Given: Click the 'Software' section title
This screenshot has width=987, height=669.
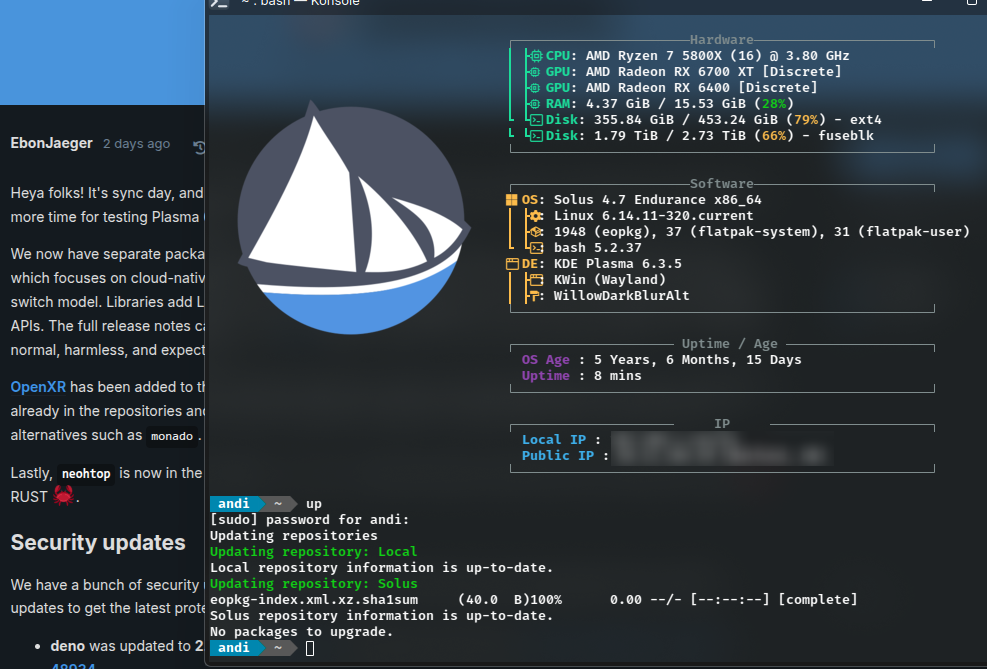Looking at the screenshot, I should 721,184.
